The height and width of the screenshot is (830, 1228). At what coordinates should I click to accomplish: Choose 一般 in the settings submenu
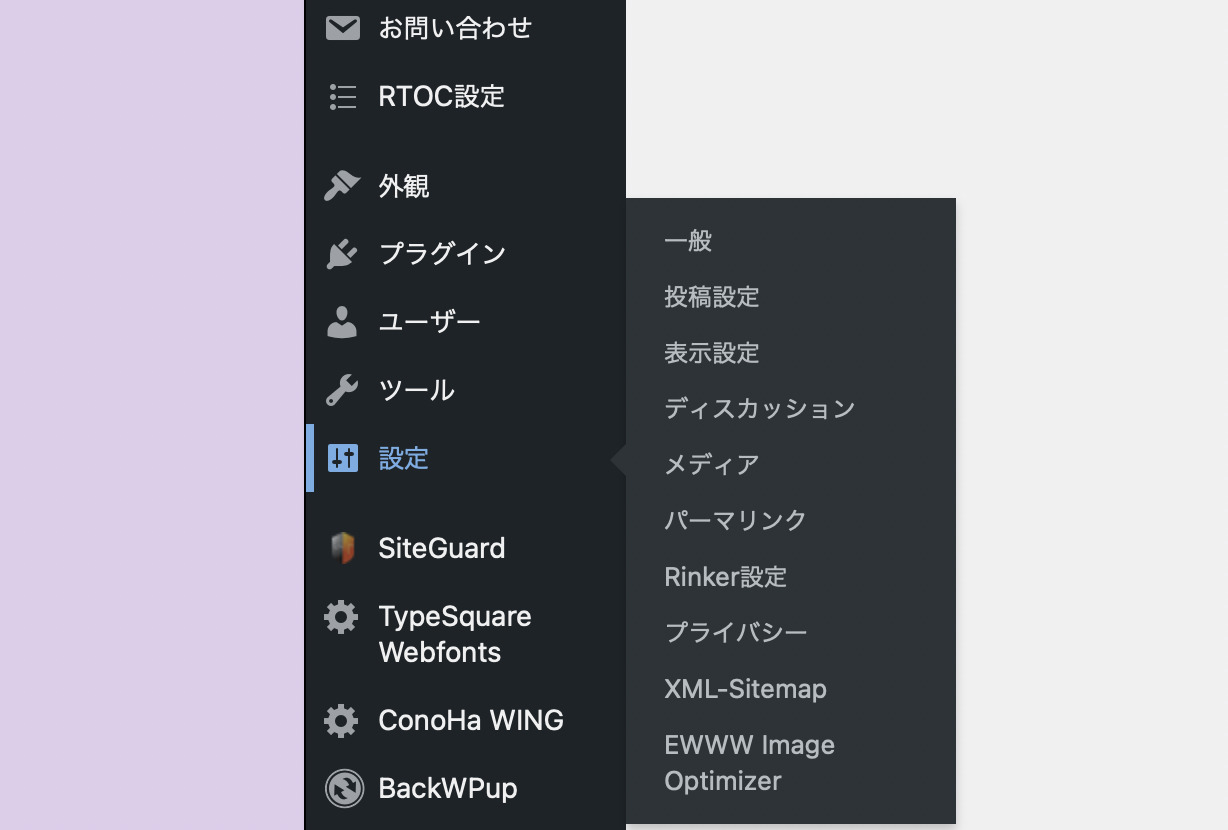[x=688, y=241]
